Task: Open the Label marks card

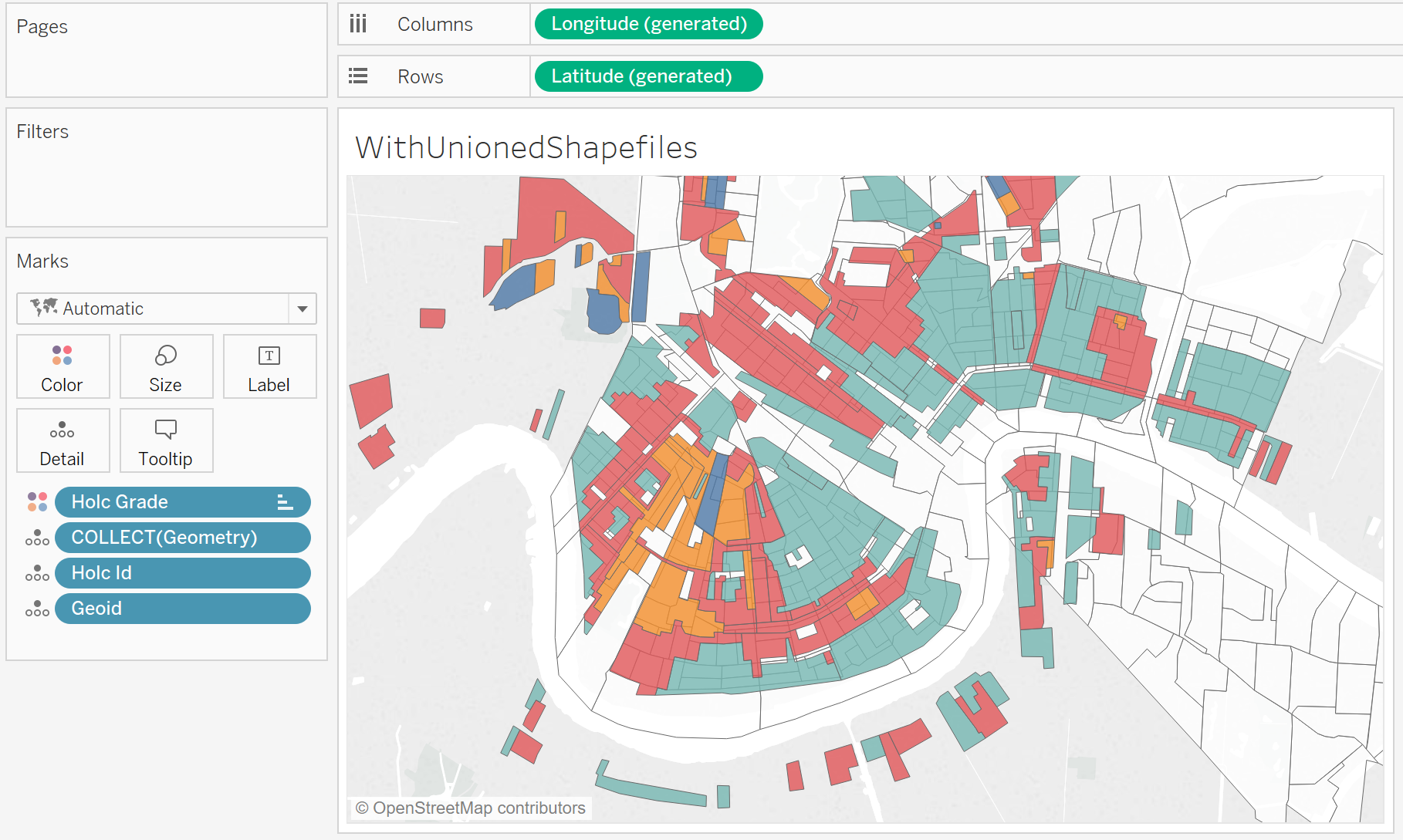Action: point(269,366)
